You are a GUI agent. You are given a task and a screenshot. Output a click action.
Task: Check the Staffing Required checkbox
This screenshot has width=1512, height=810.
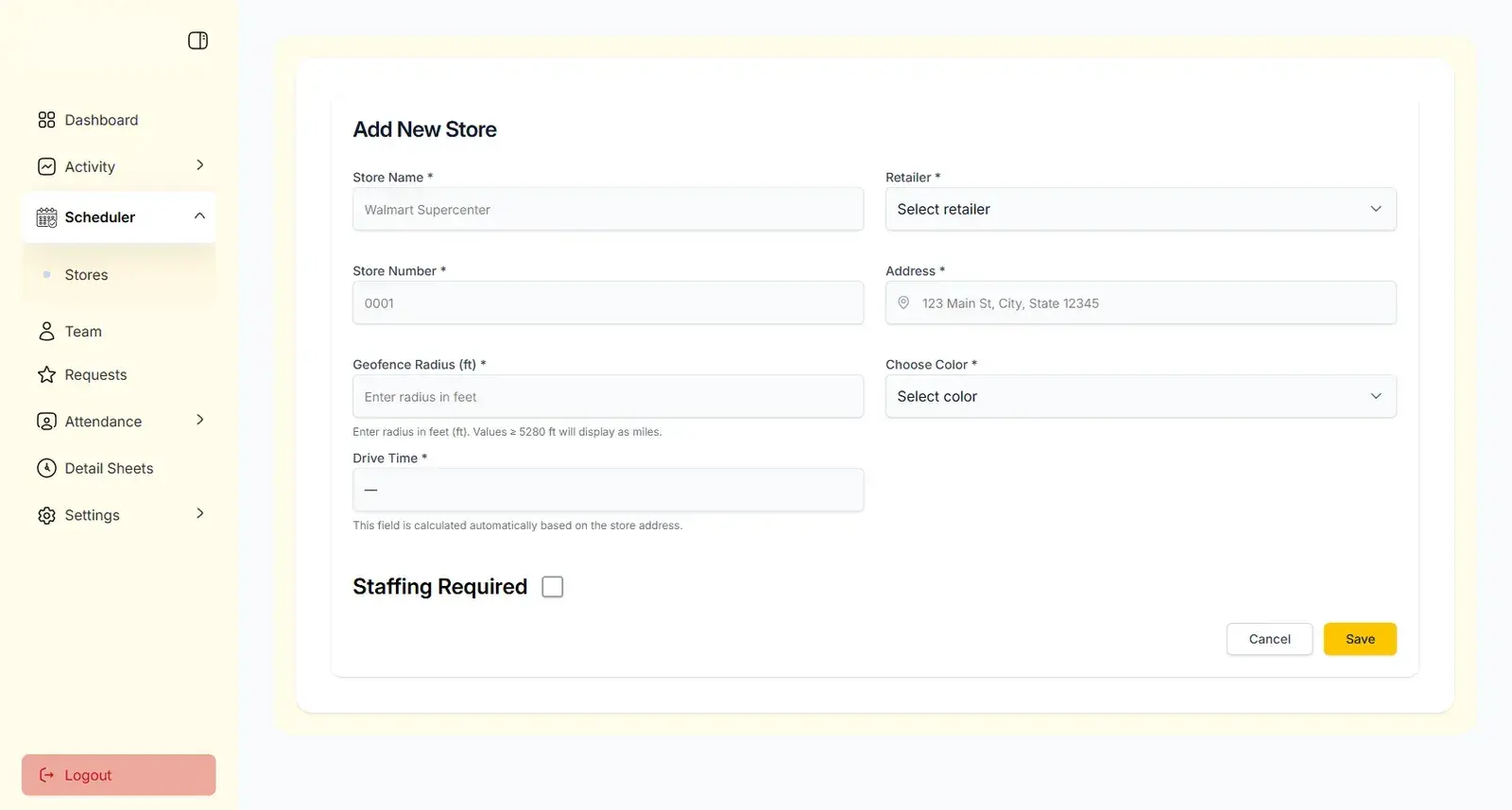click(x=553, y=587)
